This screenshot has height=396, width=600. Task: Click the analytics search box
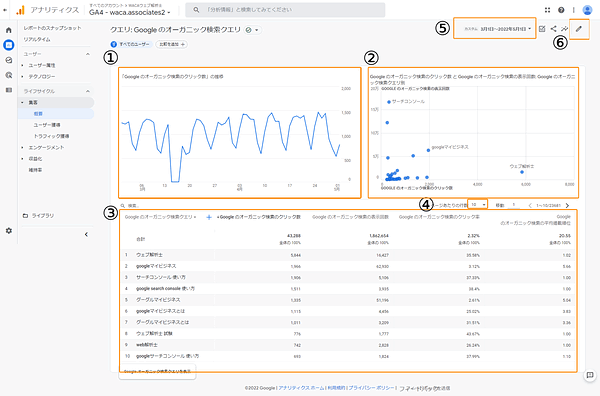click(x=285, y=10)
